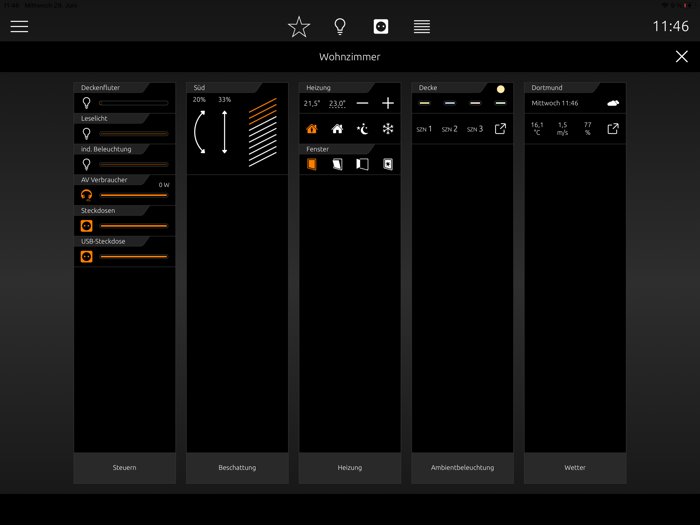Select the socket outlet view
This screenshot has height=525, width=700.
pyautogui.click(x=381, y=27)
